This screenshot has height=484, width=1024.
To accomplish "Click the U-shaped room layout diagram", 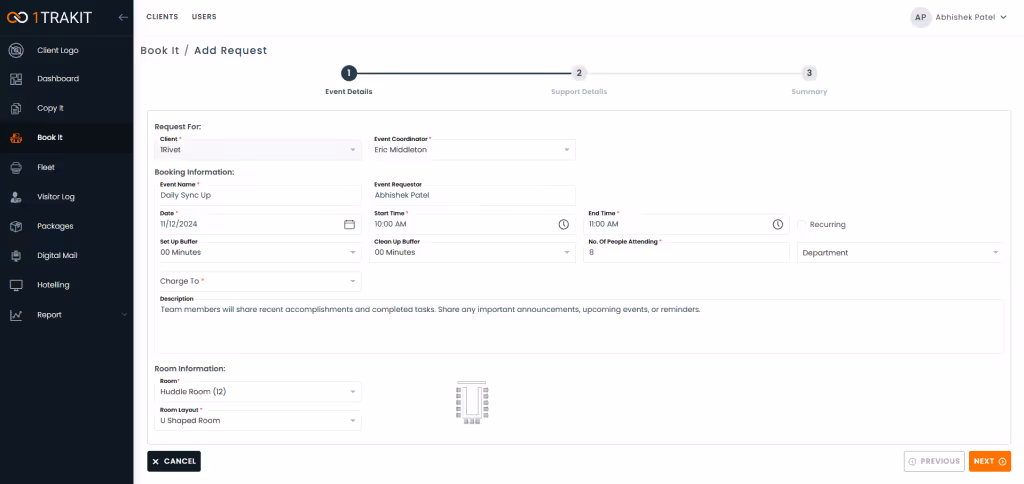I will pyautogui.click(x=472, y=402).
